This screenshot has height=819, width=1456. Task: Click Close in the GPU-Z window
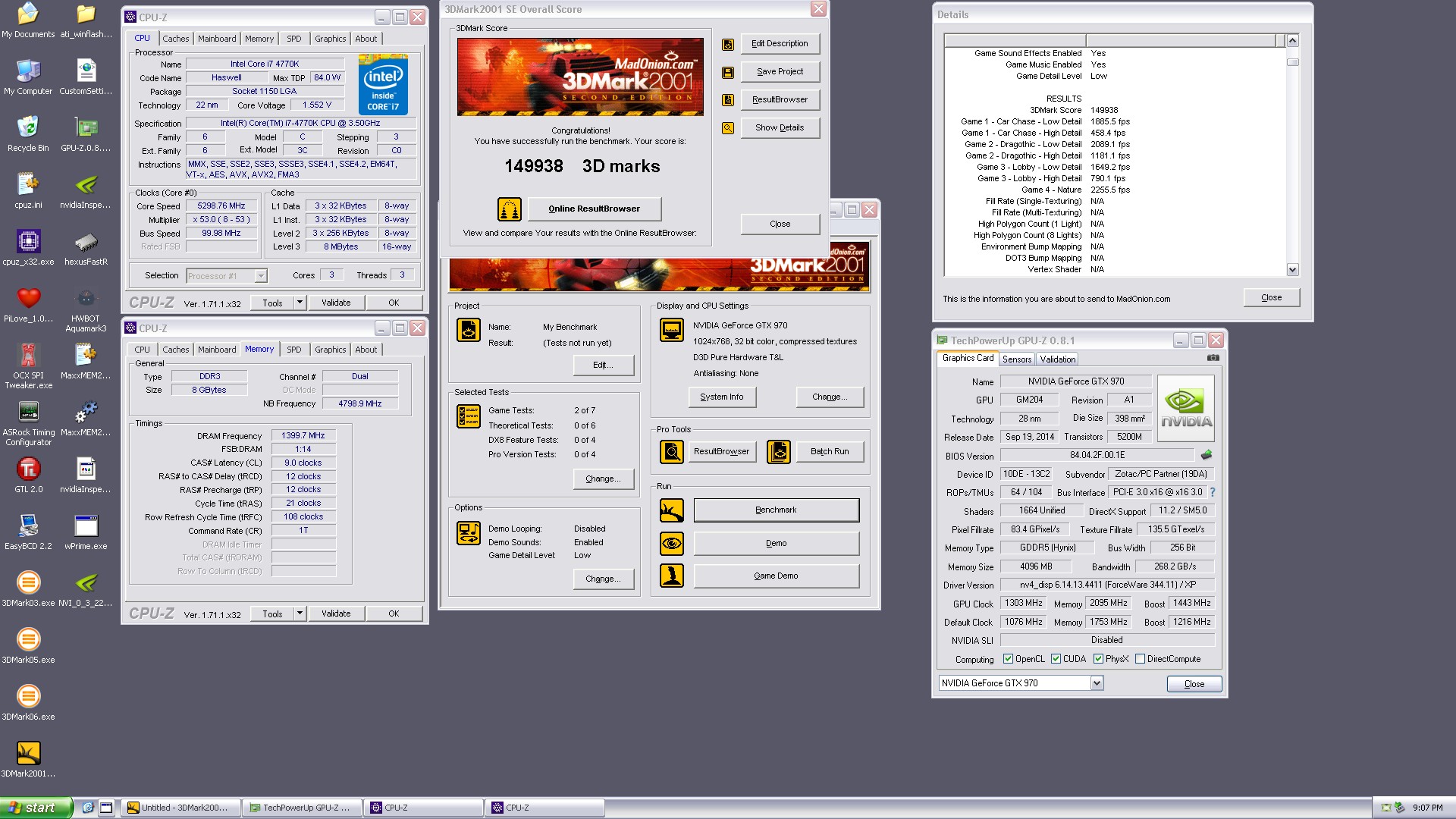1194,684
